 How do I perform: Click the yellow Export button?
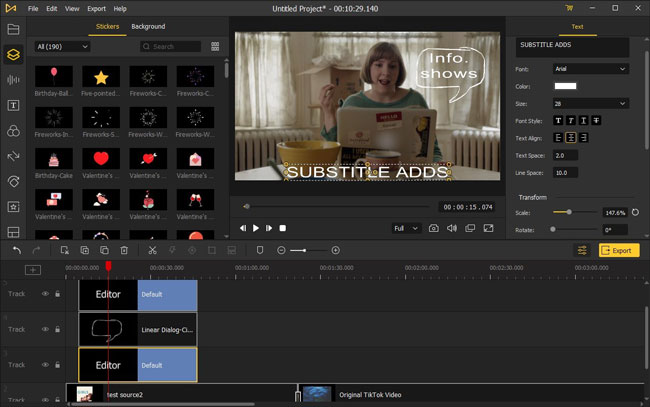click(618, 250)
